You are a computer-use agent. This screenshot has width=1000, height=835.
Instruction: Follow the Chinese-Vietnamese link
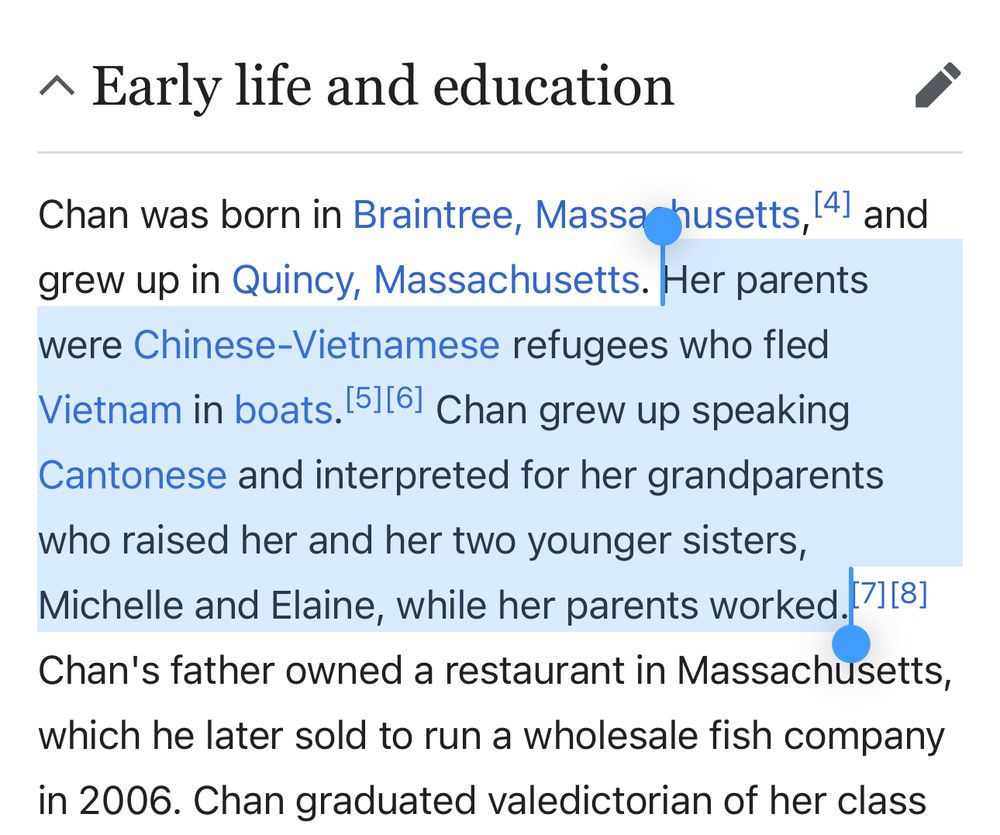pos(316,345)
